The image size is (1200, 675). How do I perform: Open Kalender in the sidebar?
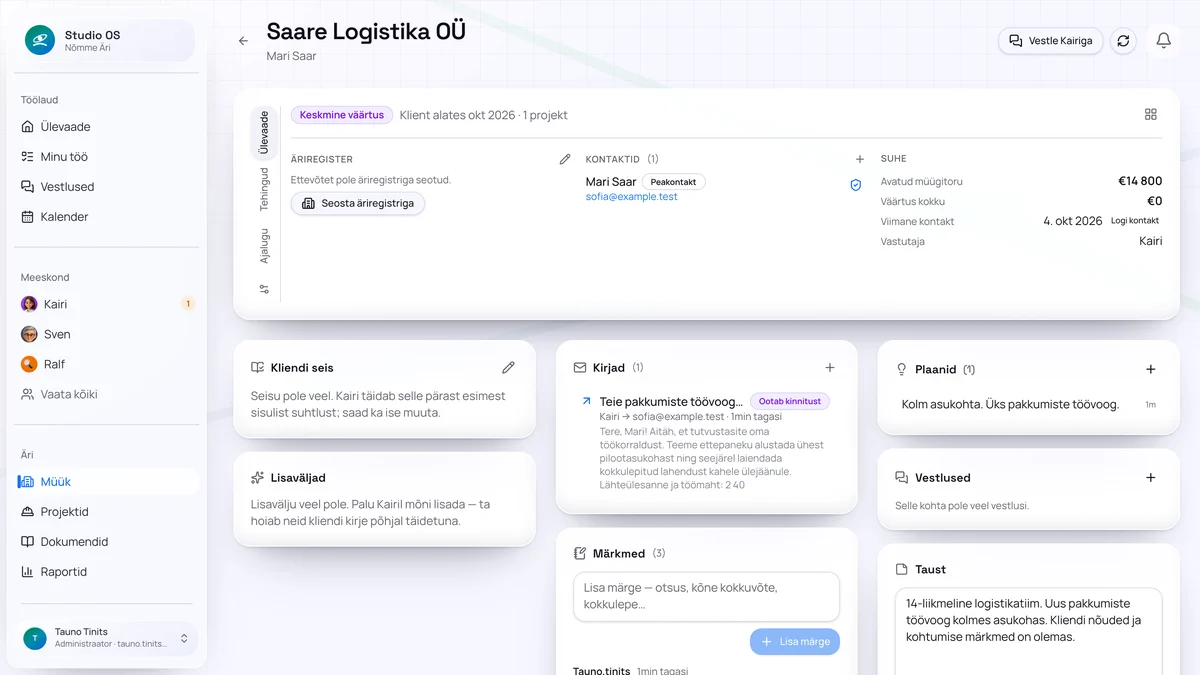pos(108,217)
